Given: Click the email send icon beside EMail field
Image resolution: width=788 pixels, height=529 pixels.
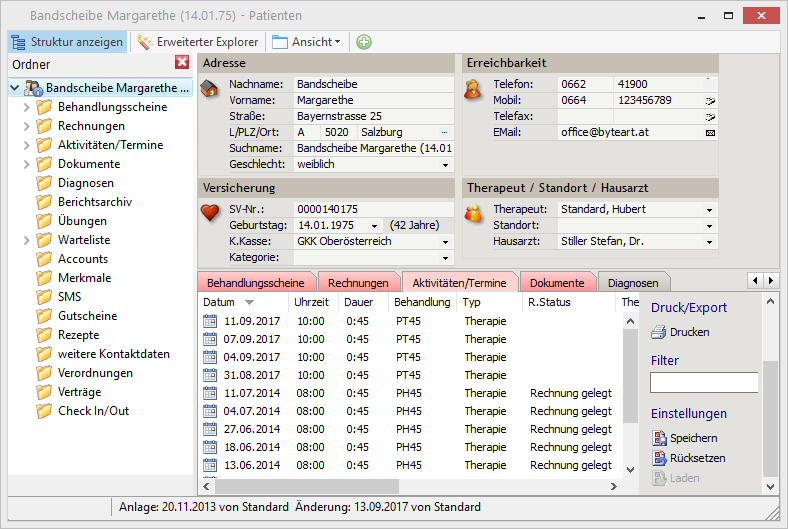Looking at the screenshot, I should pos(710,132).
